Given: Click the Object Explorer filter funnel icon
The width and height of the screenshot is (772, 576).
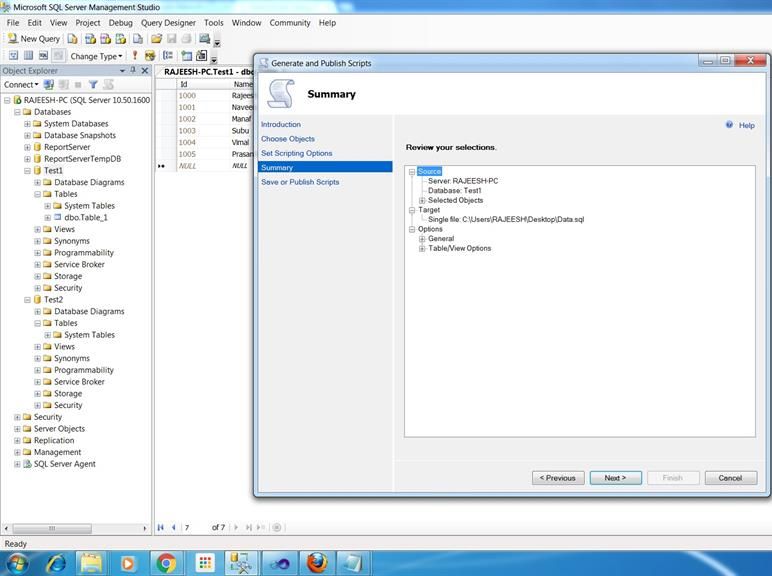Looking at the screenshot, I should 93,85.
